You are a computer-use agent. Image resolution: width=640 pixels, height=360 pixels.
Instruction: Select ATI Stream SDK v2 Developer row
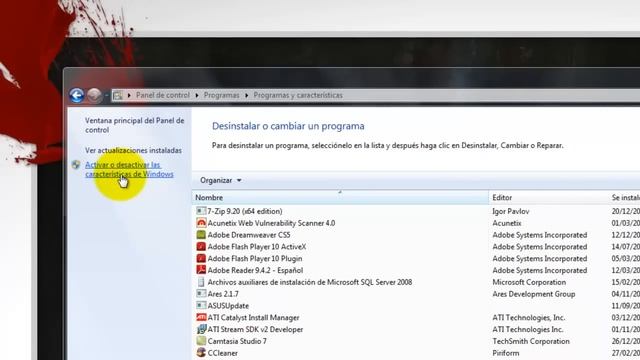tap(256, 329)
